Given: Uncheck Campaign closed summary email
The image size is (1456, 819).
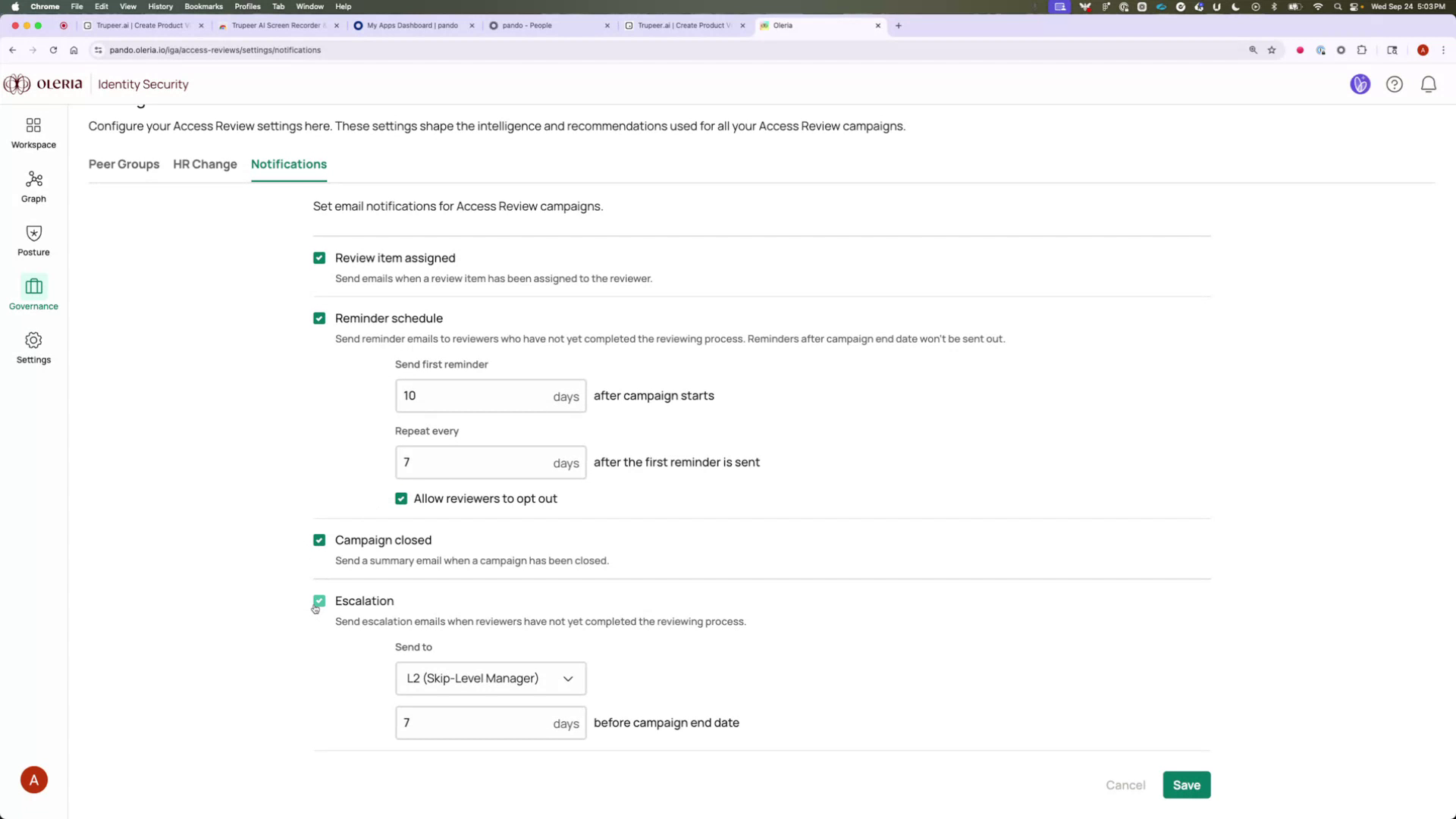Looking at the screenshot, I should 318,540.
